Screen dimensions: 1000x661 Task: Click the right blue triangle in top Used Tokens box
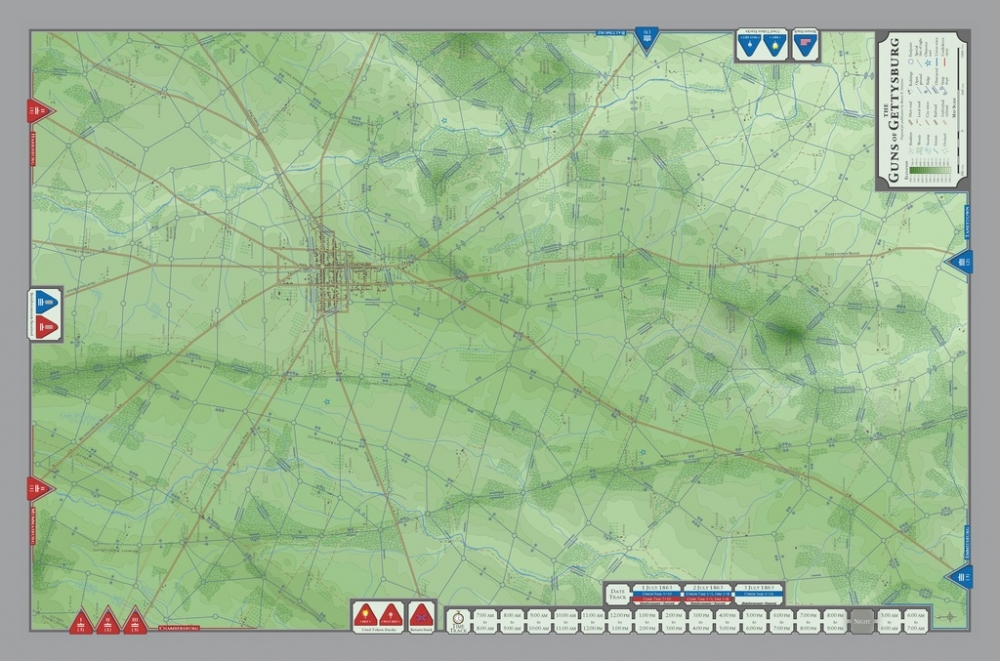tap(774, 44)
